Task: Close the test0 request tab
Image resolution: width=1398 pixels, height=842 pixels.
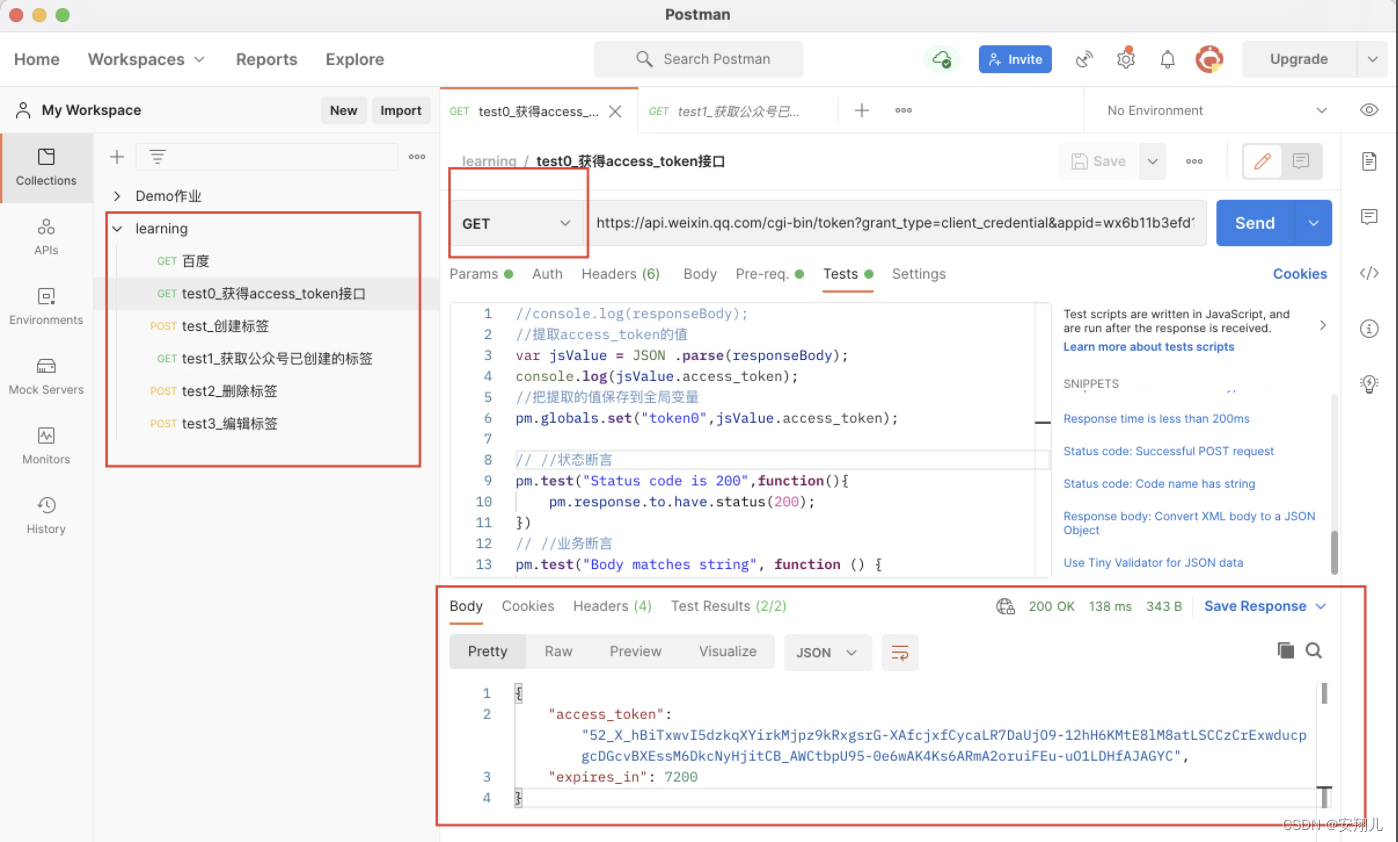Action: coord(616,111)
